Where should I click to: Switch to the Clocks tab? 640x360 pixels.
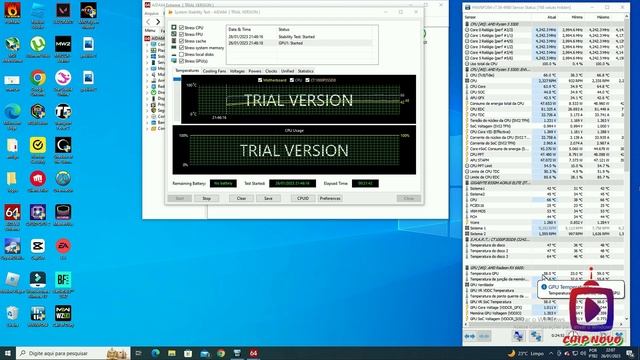coord(271,71)
